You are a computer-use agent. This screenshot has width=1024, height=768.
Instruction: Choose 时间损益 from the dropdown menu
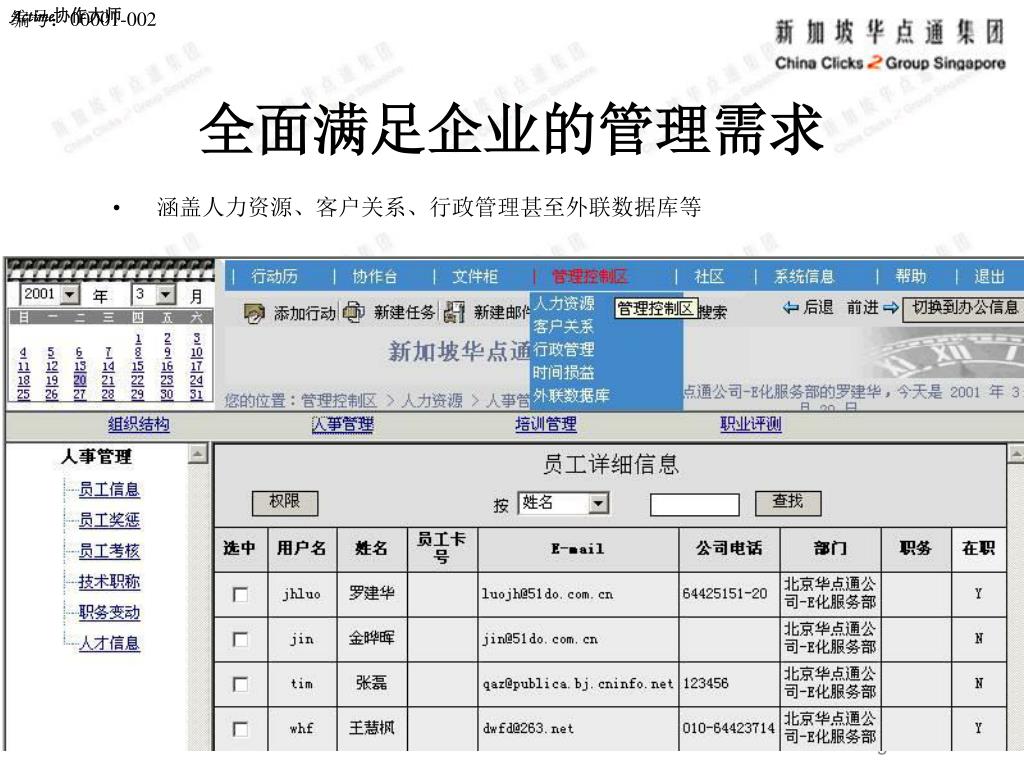(x=564, y=372)
